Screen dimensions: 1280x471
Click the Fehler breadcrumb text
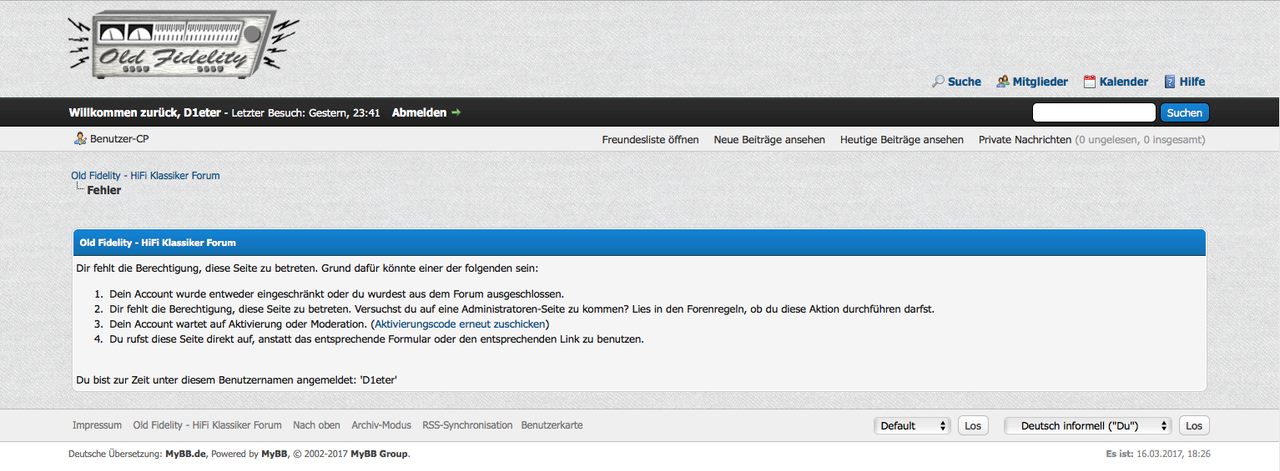pos(104,190)
